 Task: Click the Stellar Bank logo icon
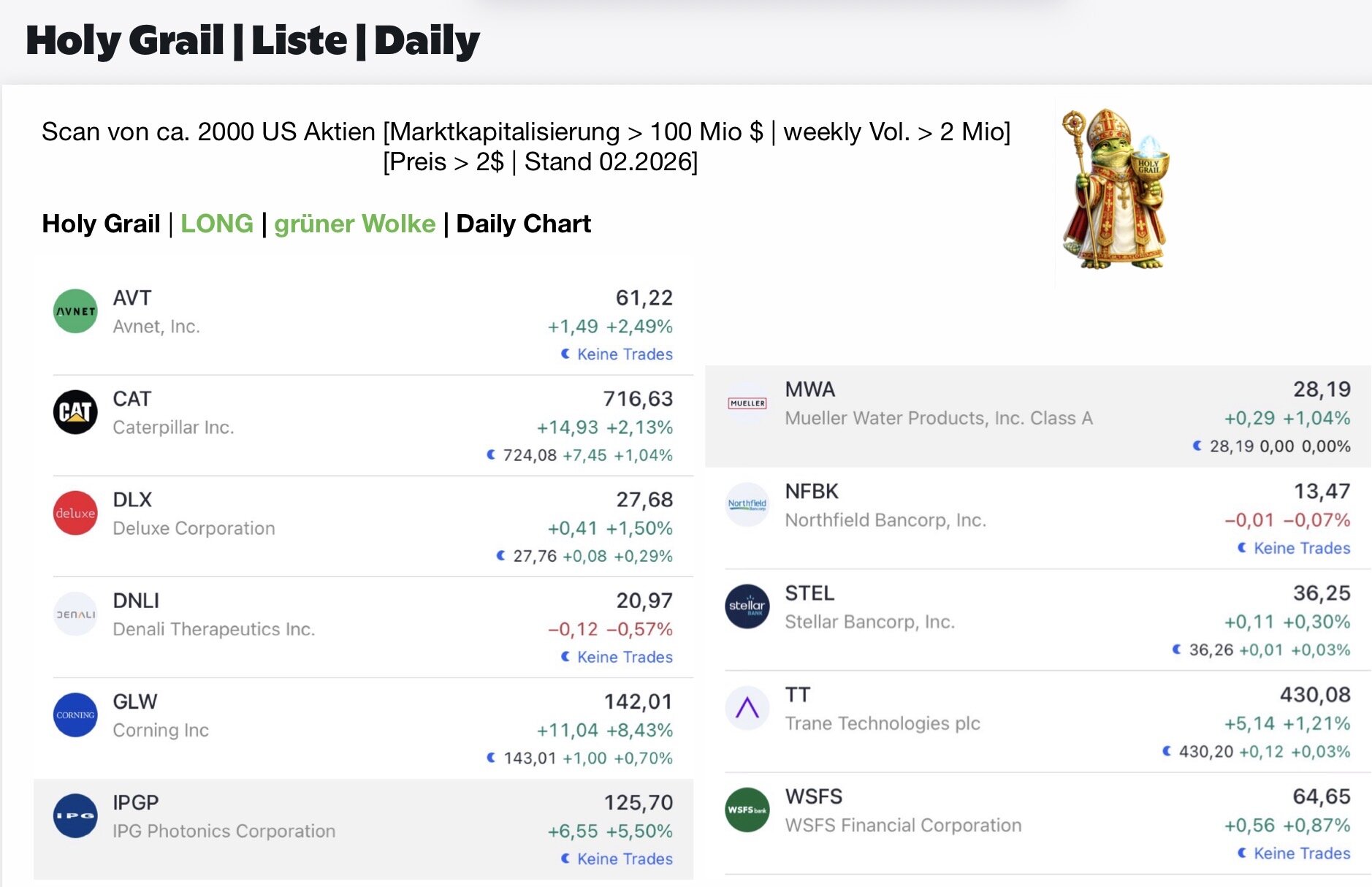point(747,606)
